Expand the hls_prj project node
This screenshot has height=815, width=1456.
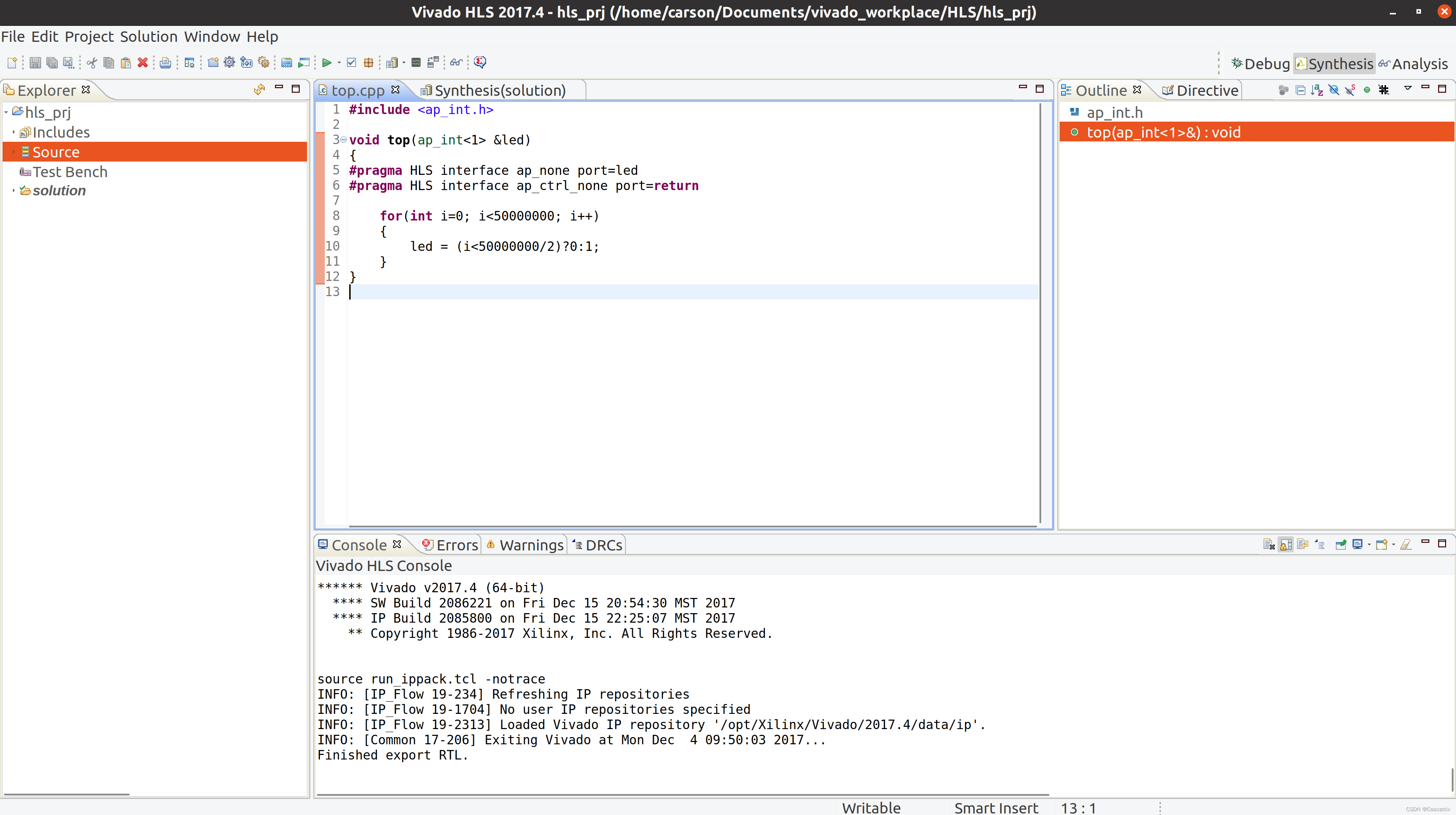click(6, 113)
